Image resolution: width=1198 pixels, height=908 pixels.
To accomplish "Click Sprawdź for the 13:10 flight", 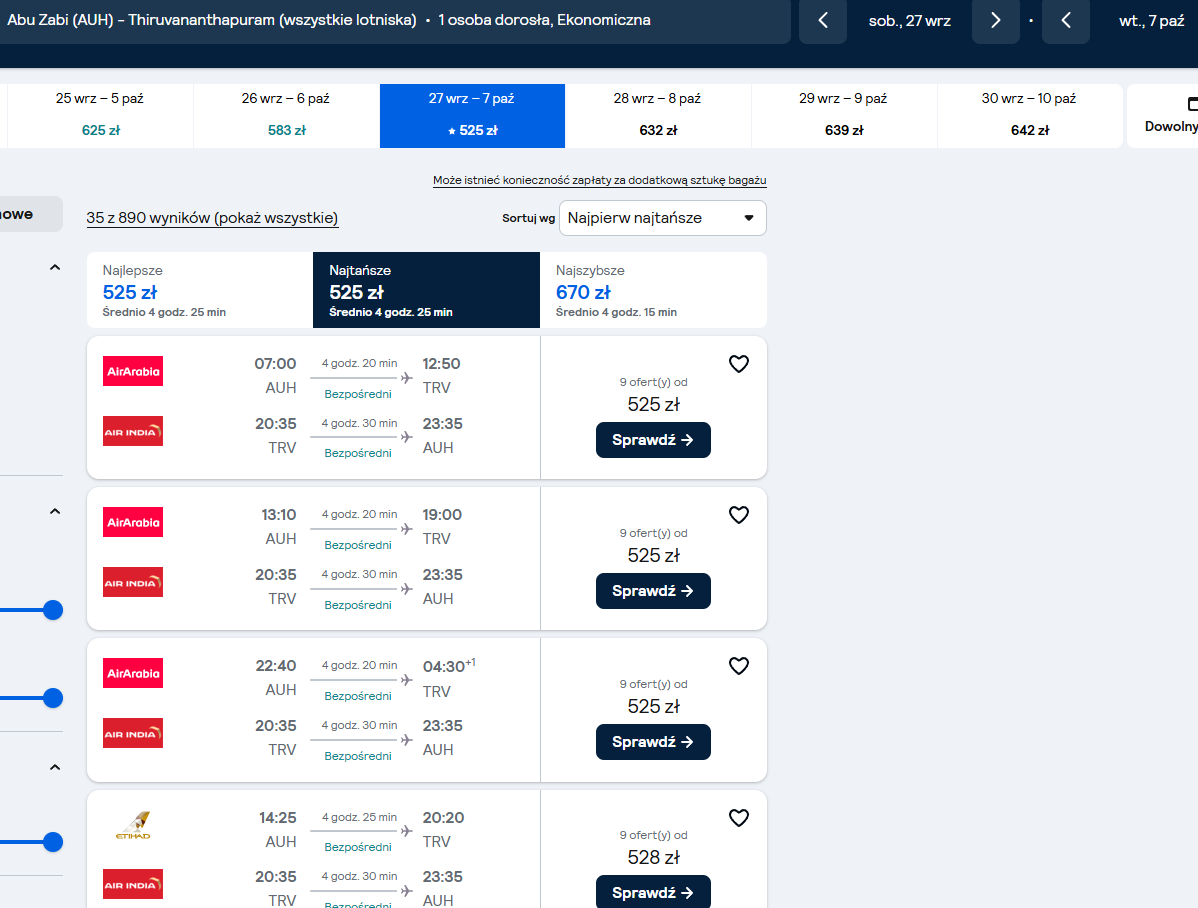I will [x=653, y=591].
